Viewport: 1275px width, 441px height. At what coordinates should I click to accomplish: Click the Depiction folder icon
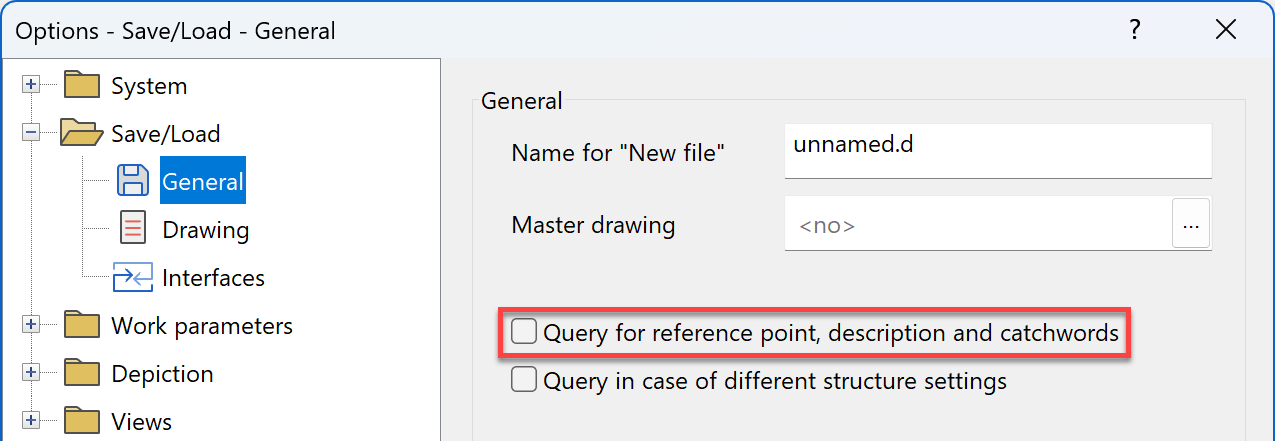82,373
